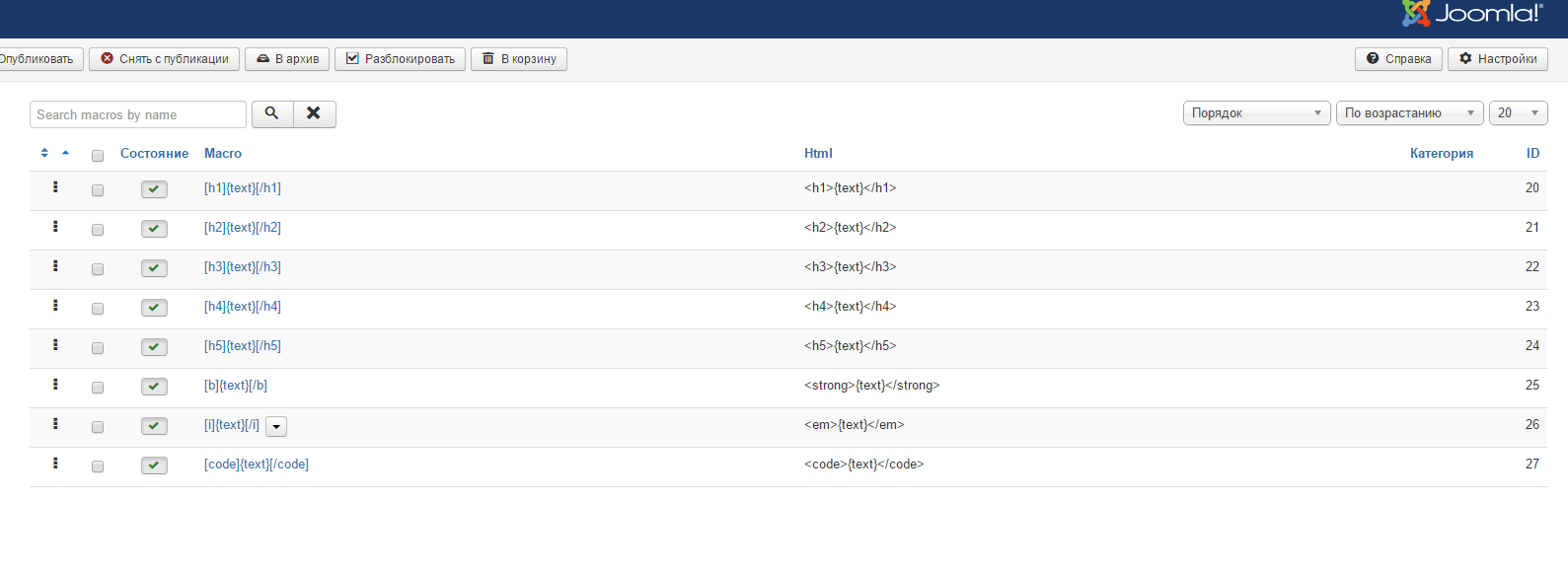Sort the list by Категория column

tap(1441, 153)
